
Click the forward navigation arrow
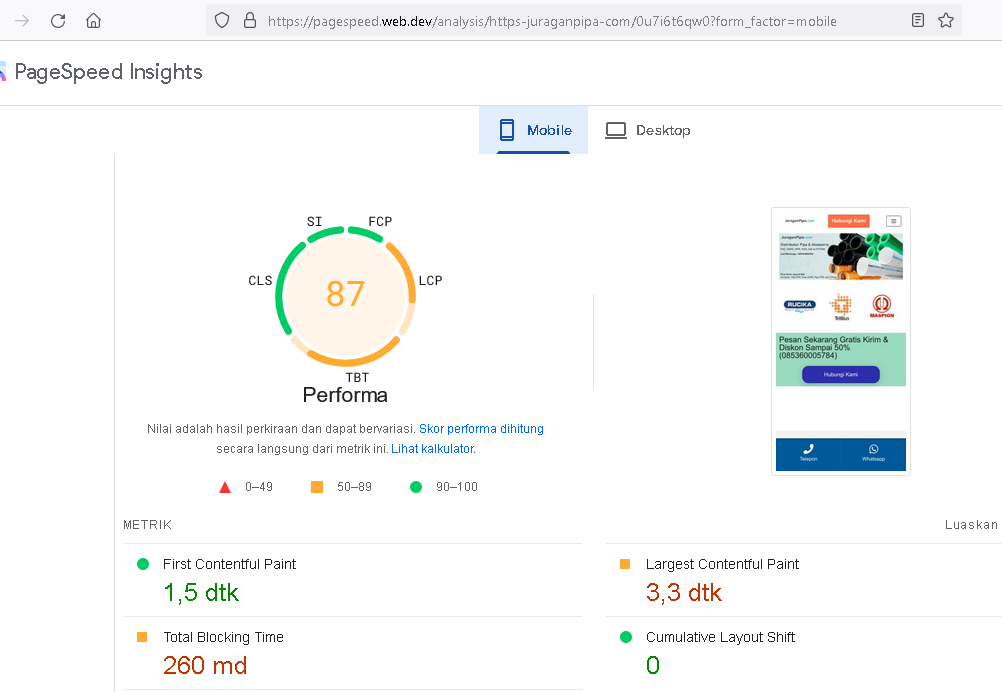click(22, 20)
